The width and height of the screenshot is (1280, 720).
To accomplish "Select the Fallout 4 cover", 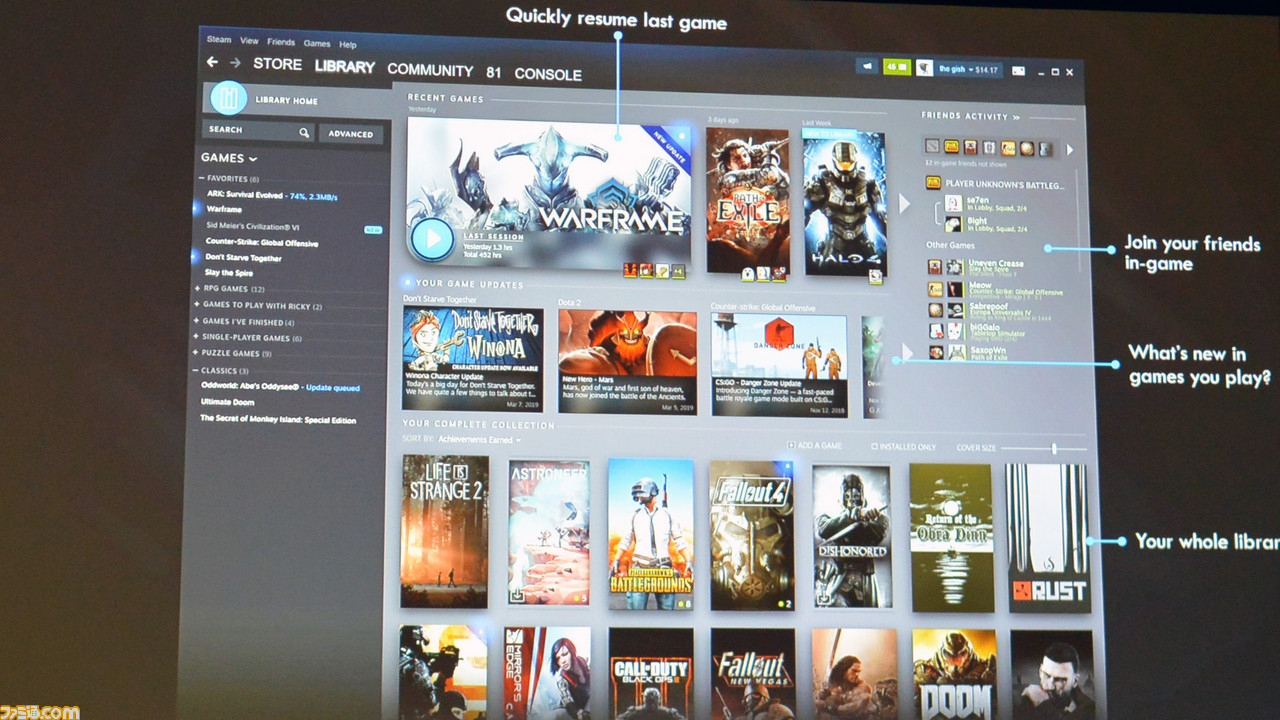I will [751, 535].
